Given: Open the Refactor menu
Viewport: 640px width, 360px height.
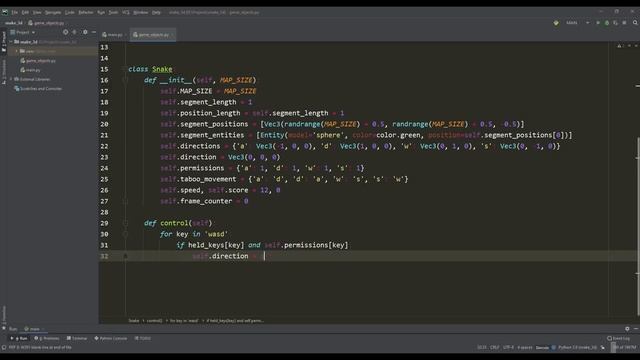Looking at the screenshot, I should [86, 12].
